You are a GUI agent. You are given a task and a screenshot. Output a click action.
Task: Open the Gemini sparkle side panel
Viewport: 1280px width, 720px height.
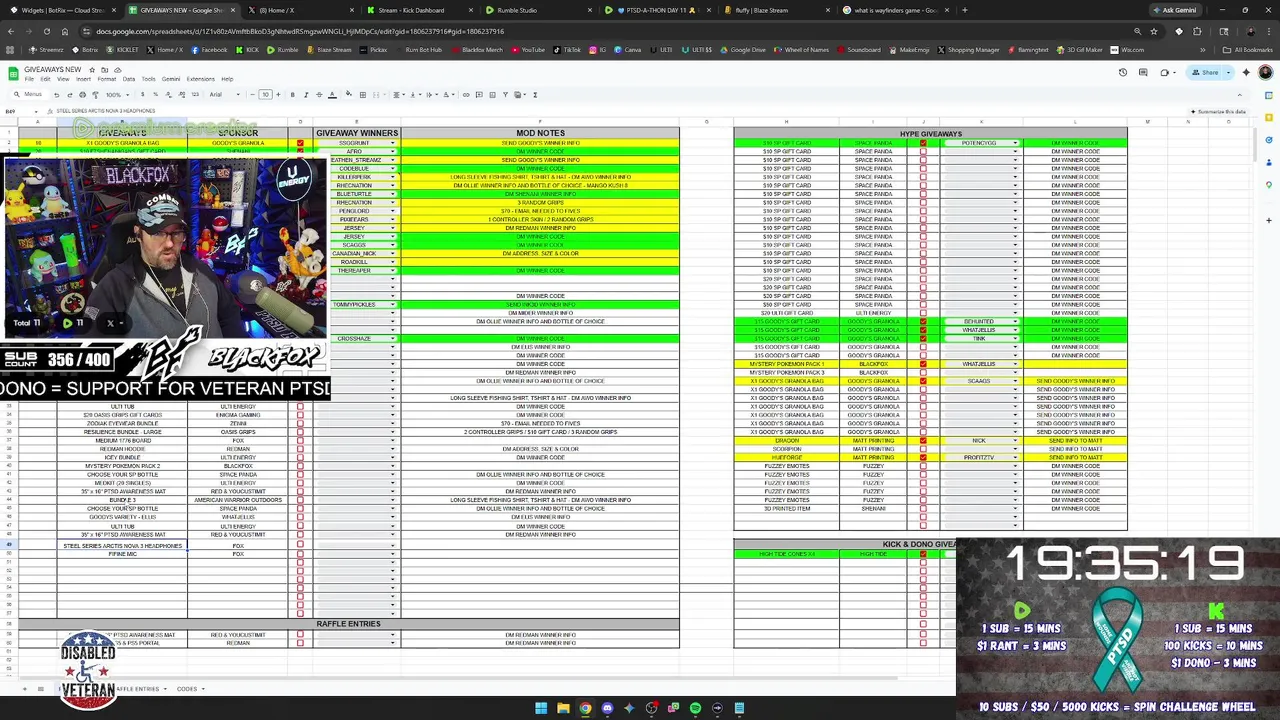click(1246, 72)
